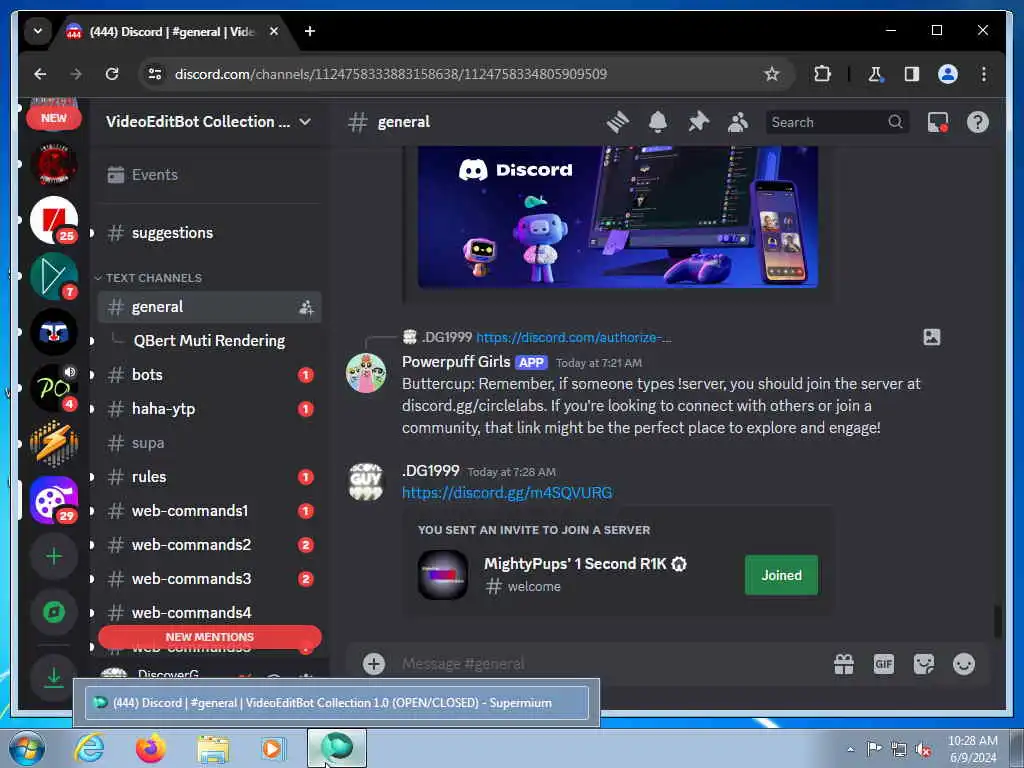The width and height of the screenshot is (1024, 768).
Task: Open the bots channel
Action: tap(209, 375)
